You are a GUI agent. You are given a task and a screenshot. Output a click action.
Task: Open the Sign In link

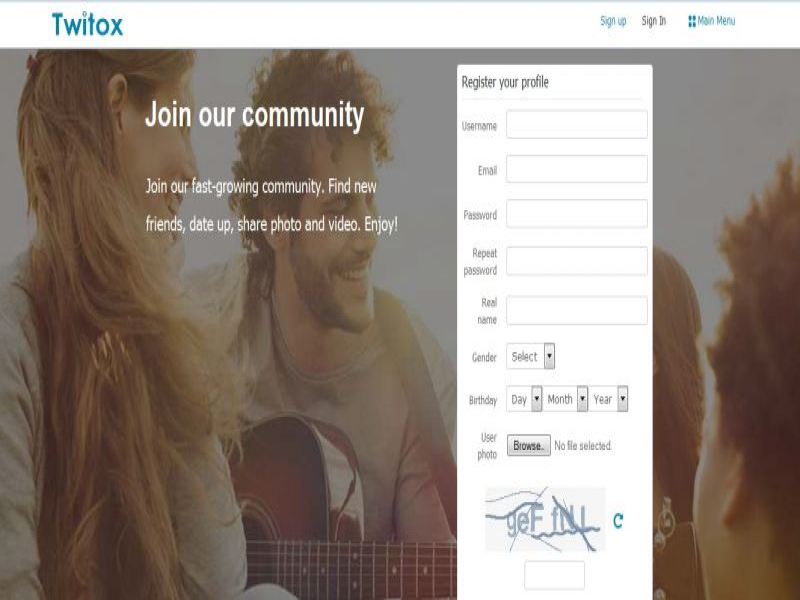[654, 21]
